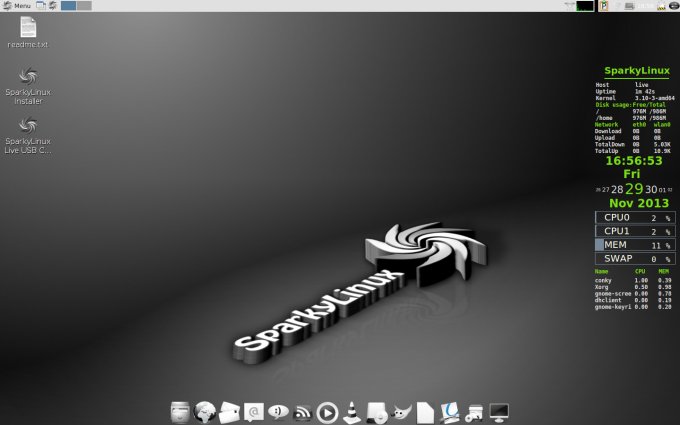680x425 pixels.
Task: Launch the play-button media player in dock
Action: click(327, 412)
